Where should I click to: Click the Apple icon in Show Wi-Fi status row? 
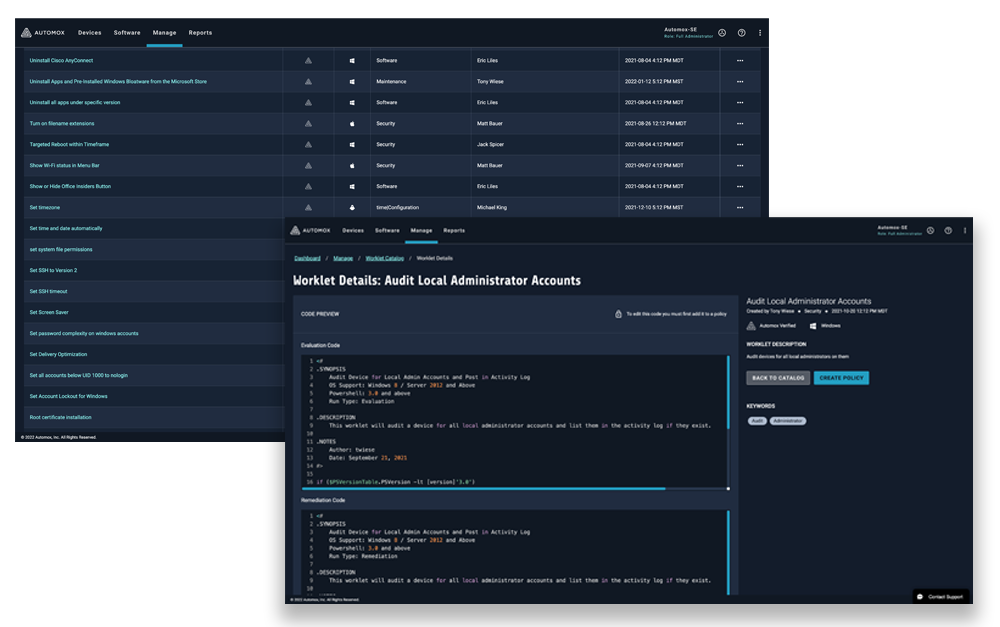[x=352, y=165]
